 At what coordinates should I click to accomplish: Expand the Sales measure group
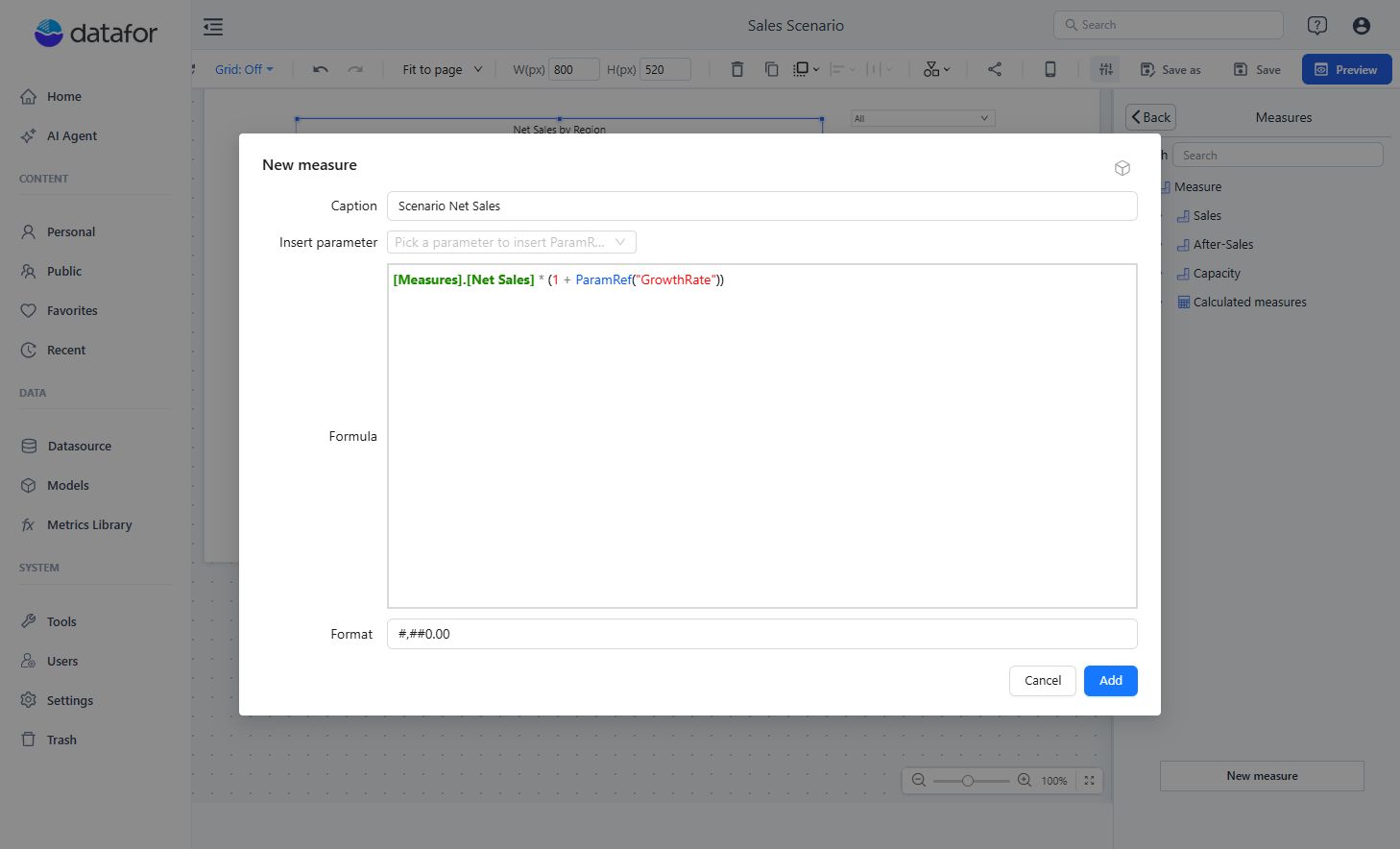1206,216
